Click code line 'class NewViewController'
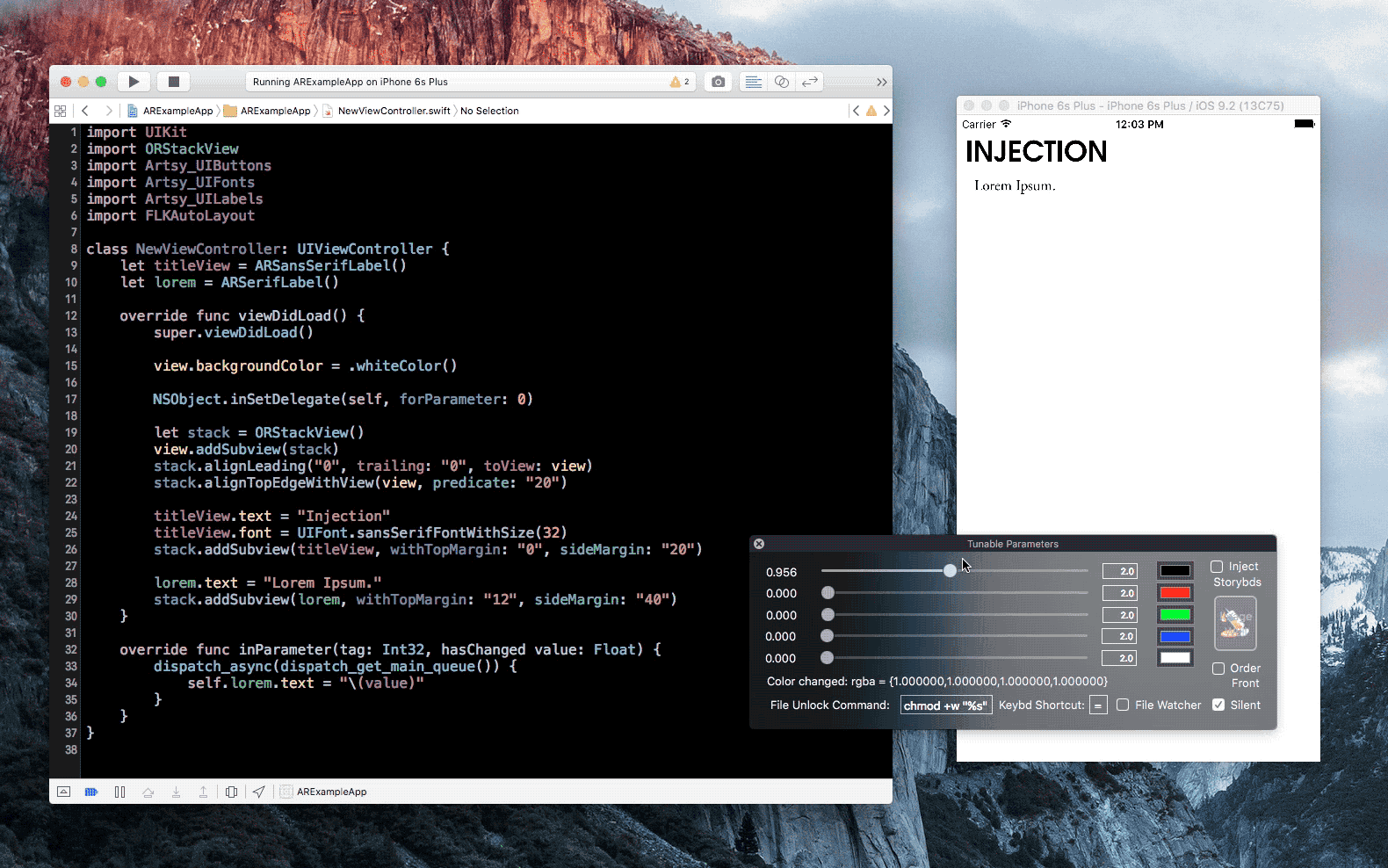1388x868 pixels. click(268, 249)
